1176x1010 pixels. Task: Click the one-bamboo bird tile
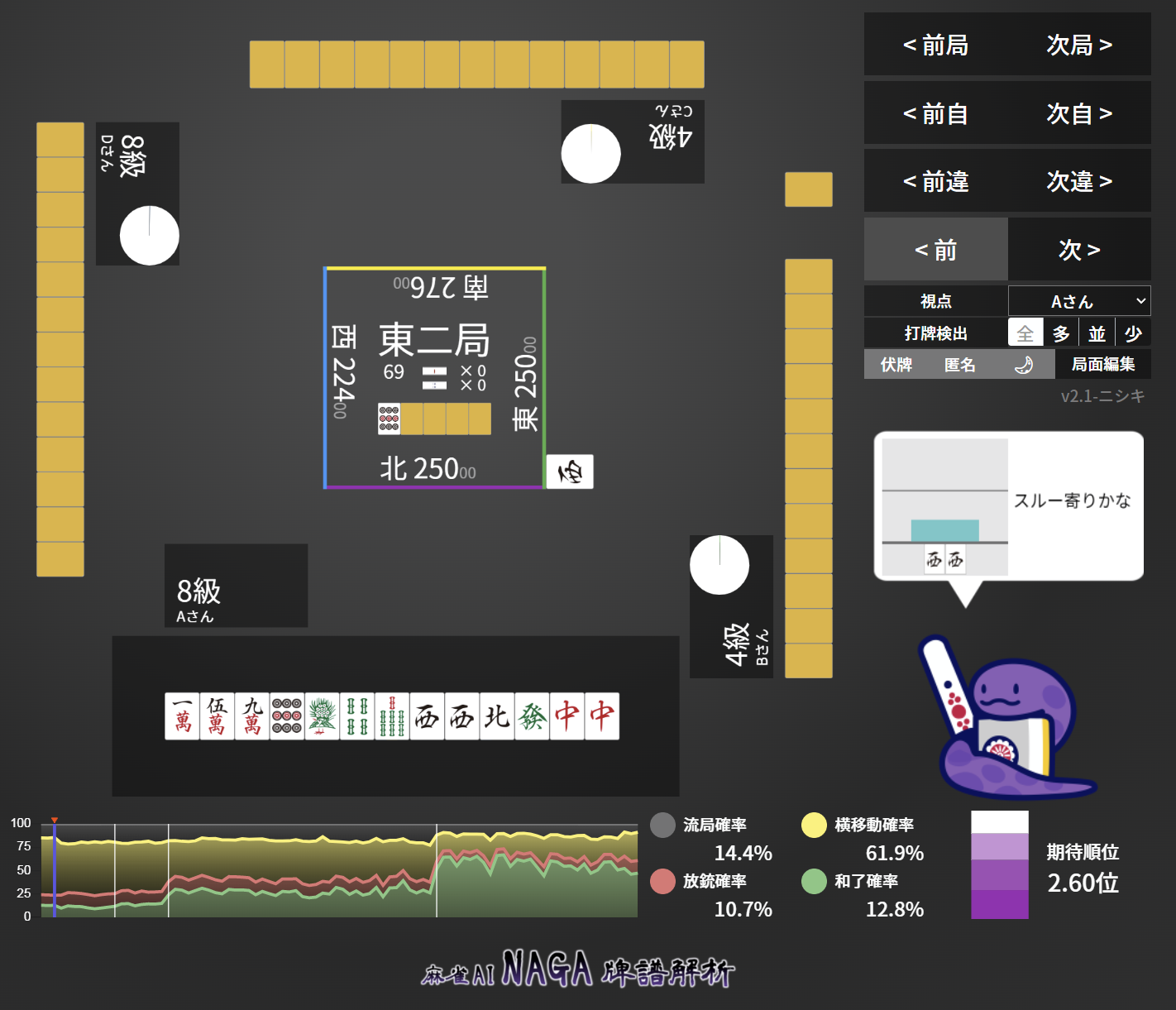click(322, 716)
